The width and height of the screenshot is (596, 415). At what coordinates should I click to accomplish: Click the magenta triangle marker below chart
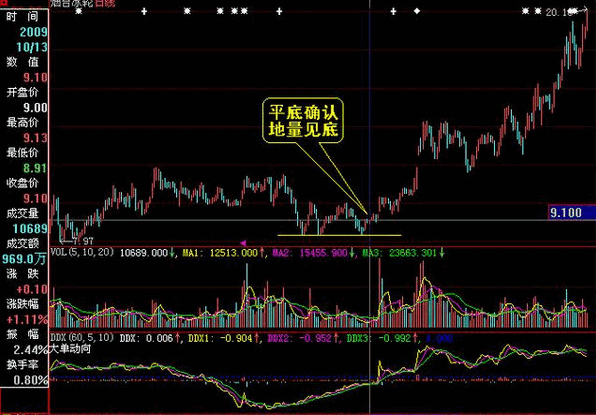pyautogui.click(x=243, y=243)
